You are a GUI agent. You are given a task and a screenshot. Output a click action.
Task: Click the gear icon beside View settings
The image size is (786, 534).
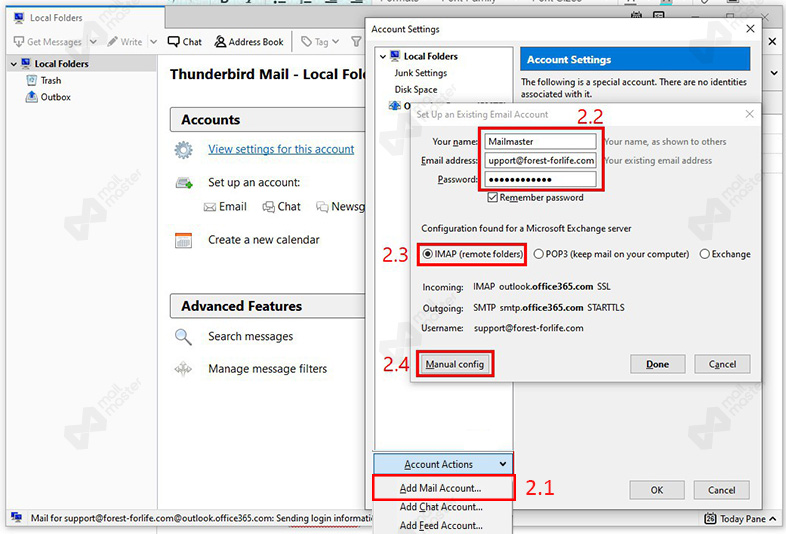click(183, 149)
